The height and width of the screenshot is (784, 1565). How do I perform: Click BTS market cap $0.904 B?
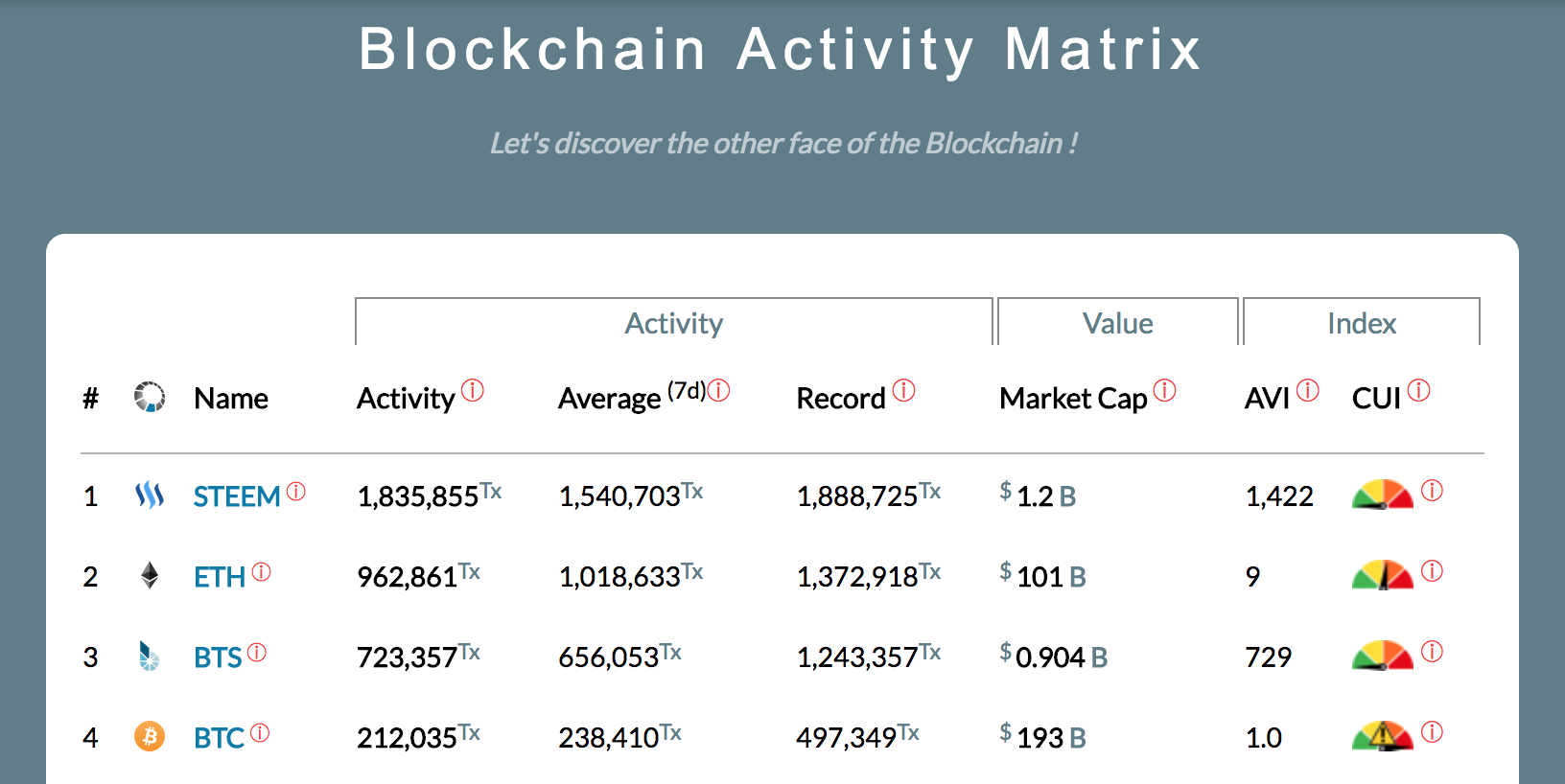click(1054, 656)
